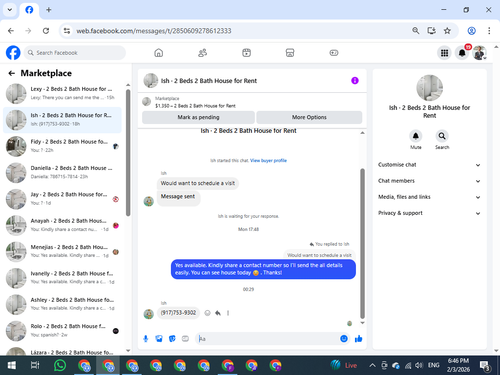This screenshot has width=500, height=375.
Task: Go to the Home feed icon
Action: coord(159,53)
